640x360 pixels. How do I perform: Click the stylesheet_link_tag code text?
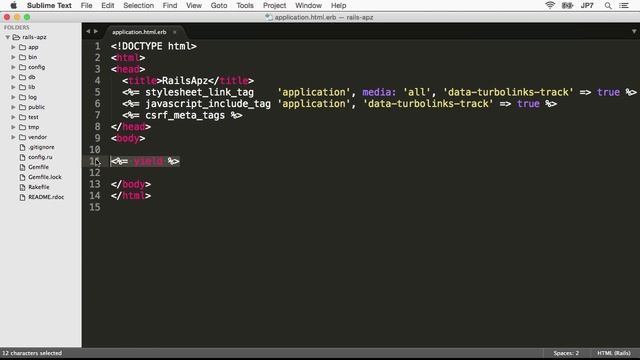pos(199,92)
